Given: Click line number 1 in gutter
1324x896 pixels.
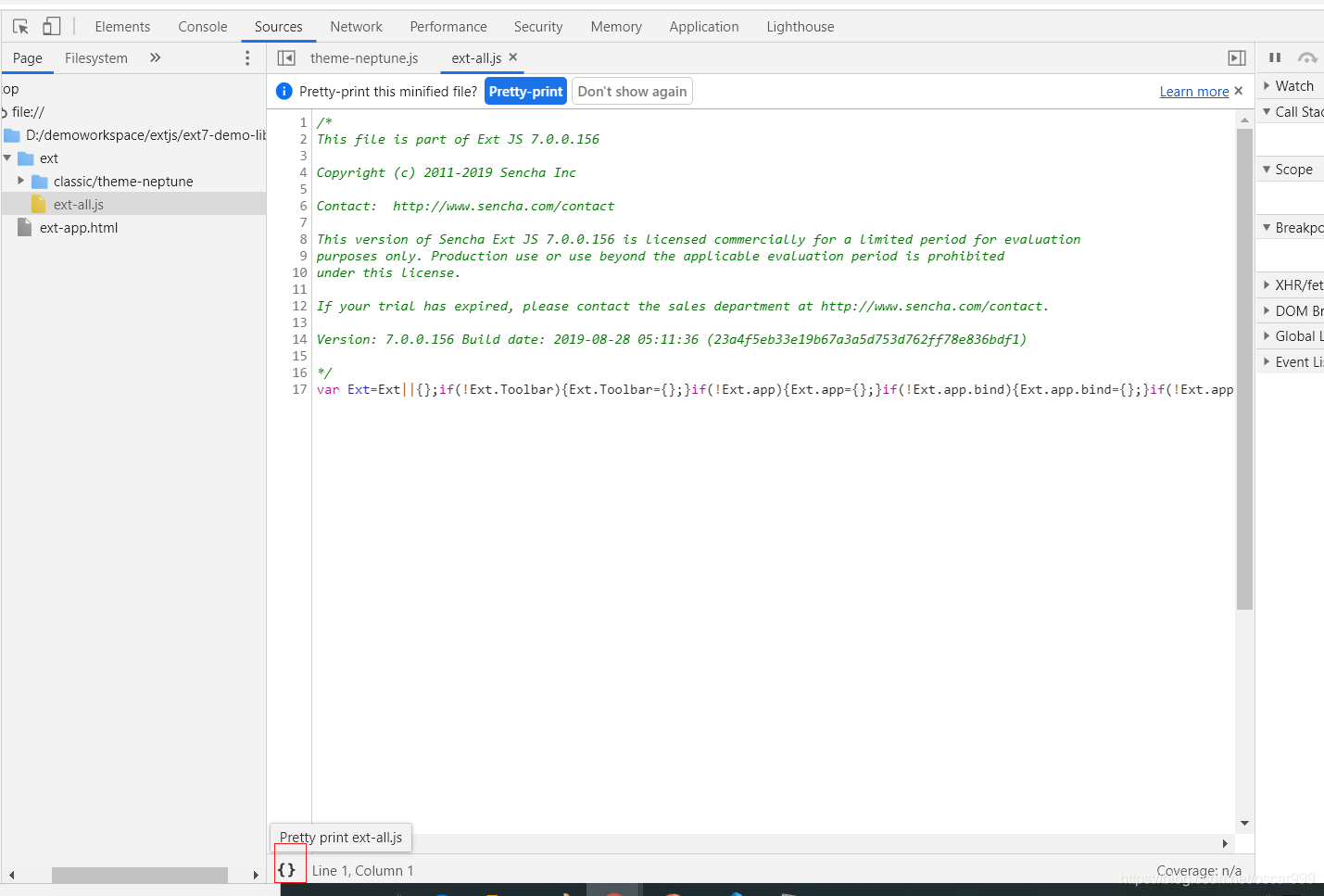Looking at the screenshot, I should coord(303,122).
